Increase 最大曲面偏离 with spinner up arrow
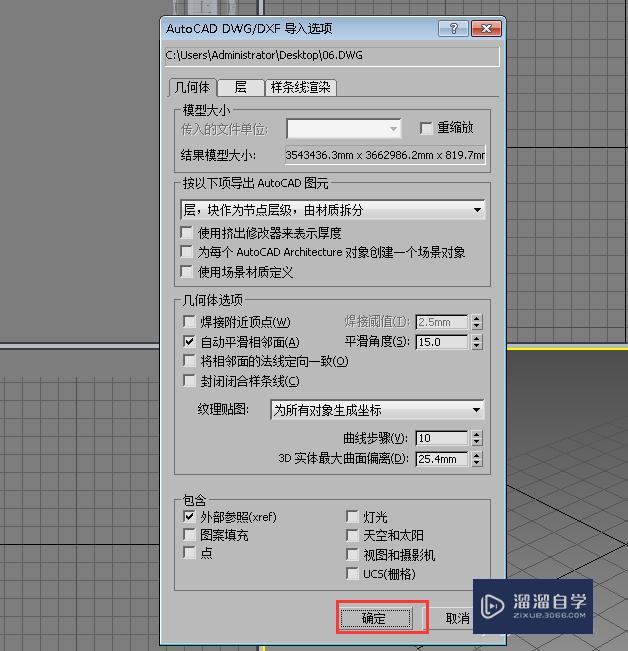Screen dimensions: 628x651 point(477,455)
